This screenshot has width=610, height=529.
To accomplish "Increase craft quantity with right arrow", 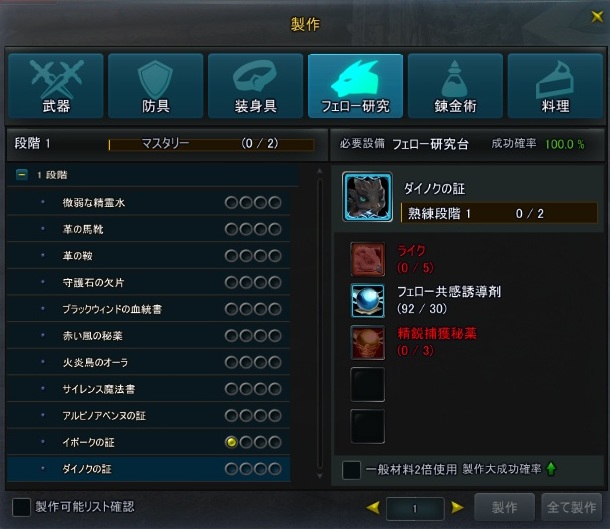I will pos(457,507).
